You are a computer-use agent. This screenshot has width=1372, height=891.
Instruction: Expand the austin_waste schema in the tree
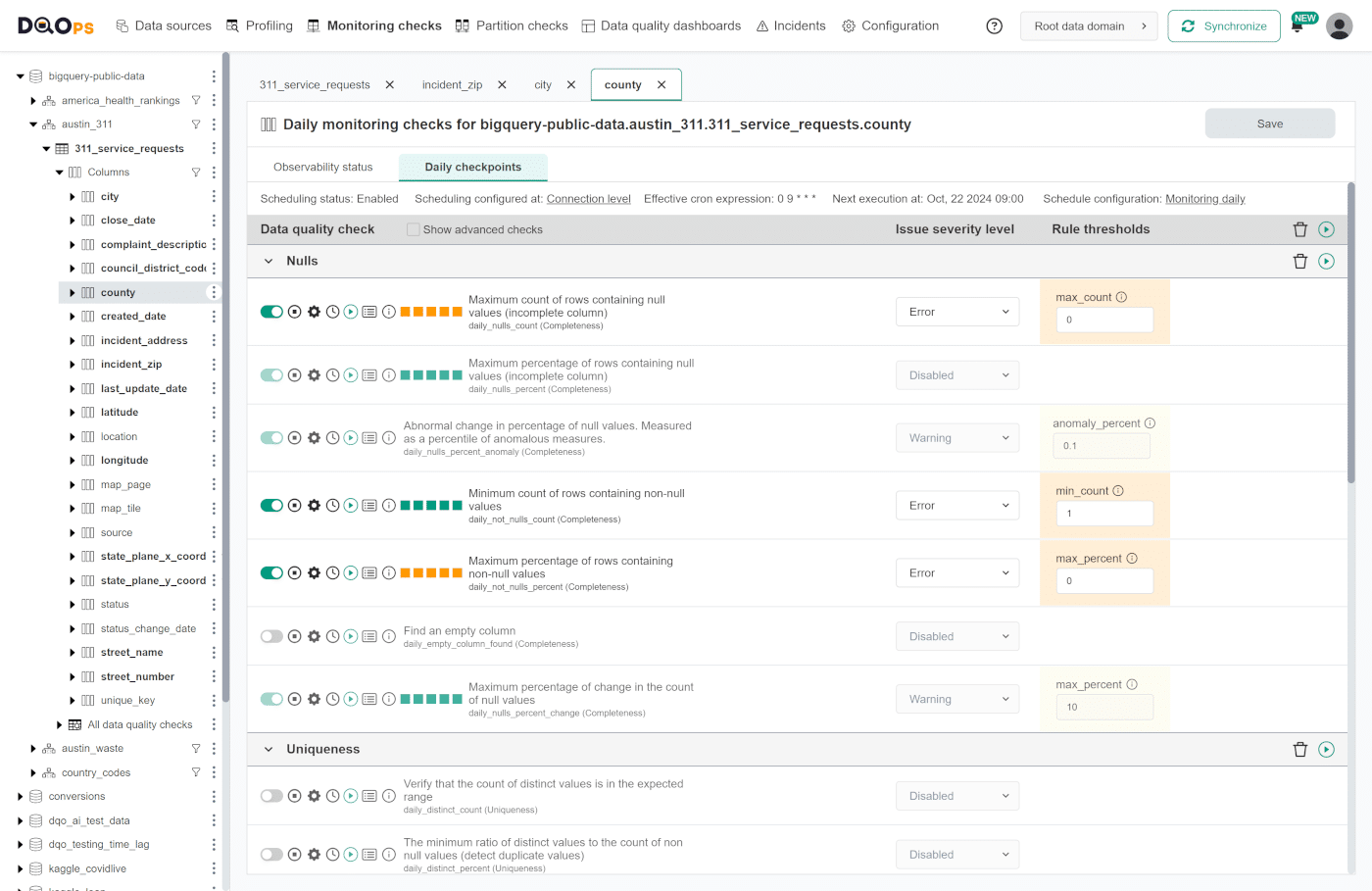pos(32,748)
